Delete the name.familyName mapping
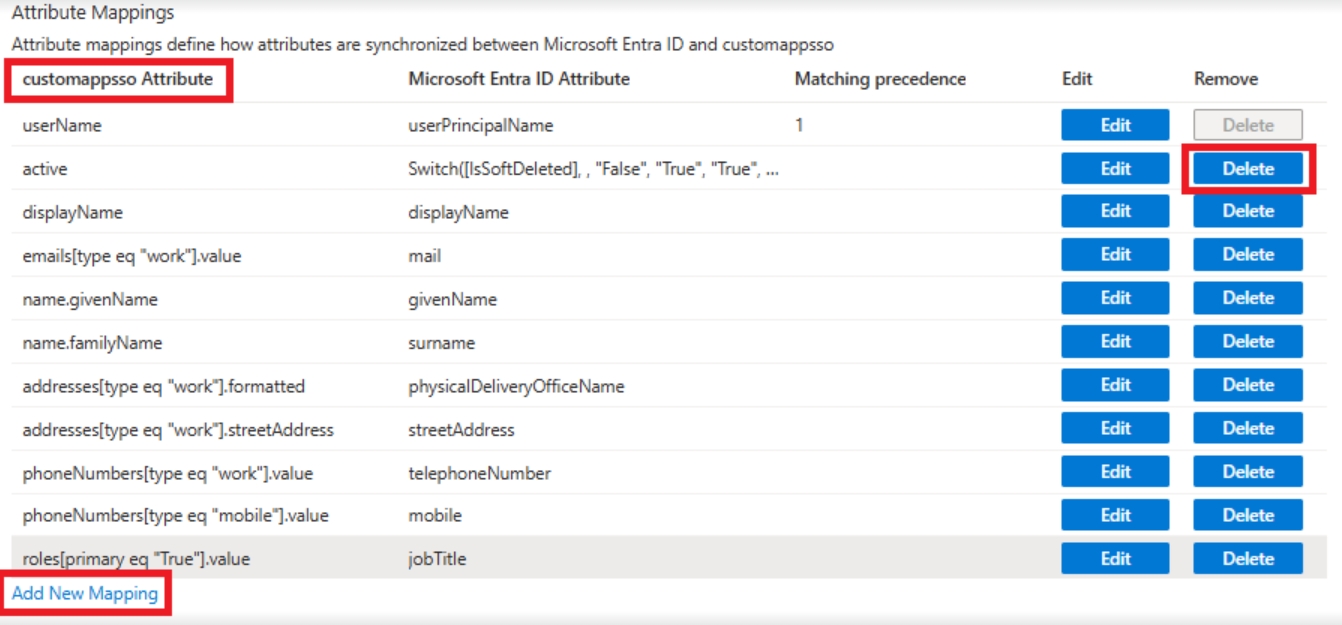 [x=1248, y=341]
